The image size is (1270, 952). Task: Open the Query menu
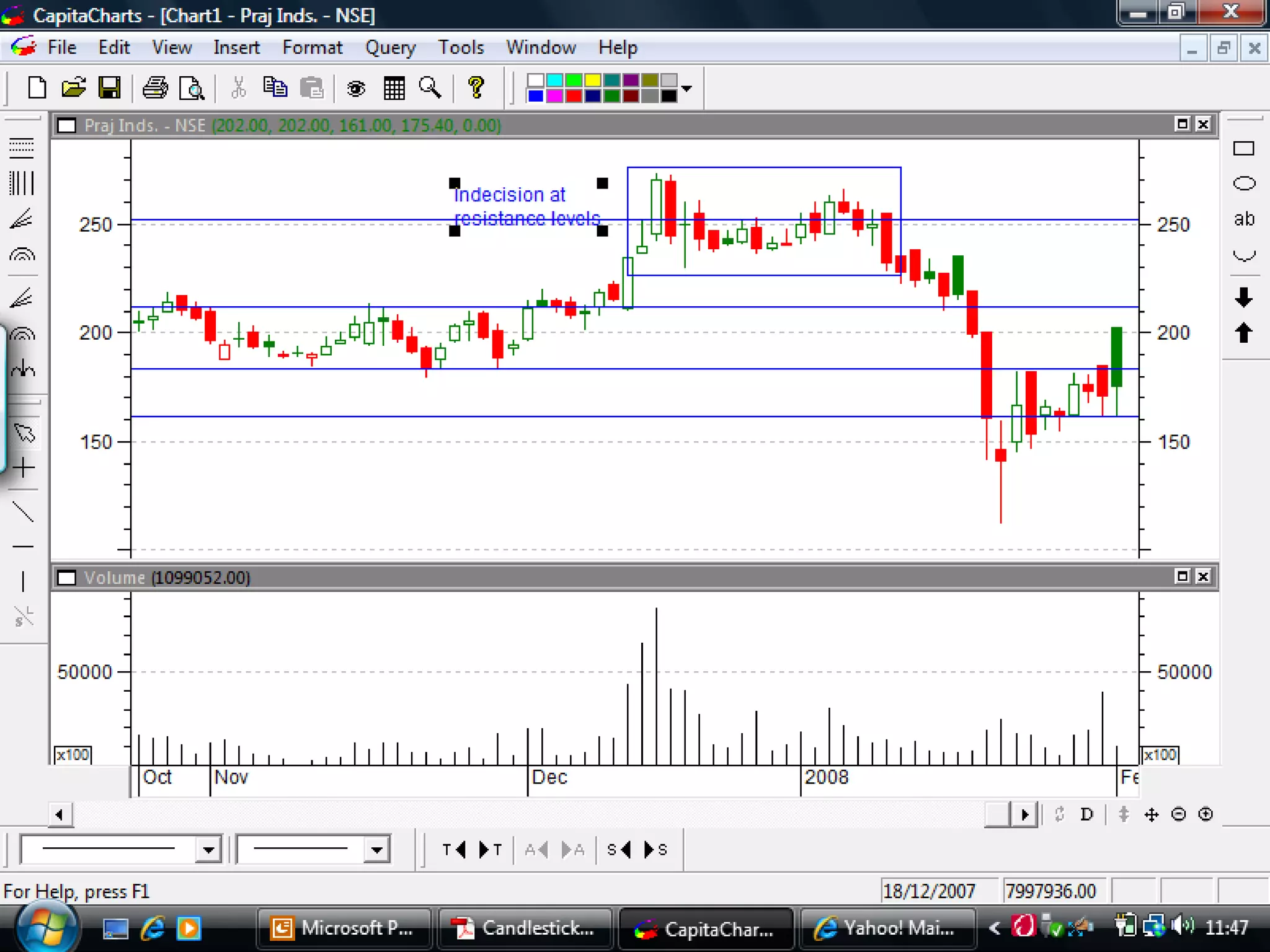390,48
